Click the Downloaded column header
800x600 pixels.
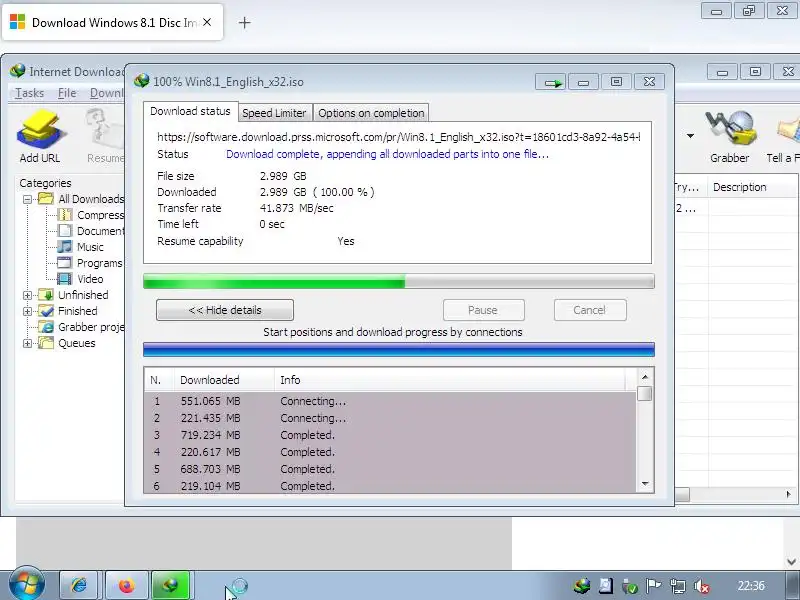tap(224, 380)
